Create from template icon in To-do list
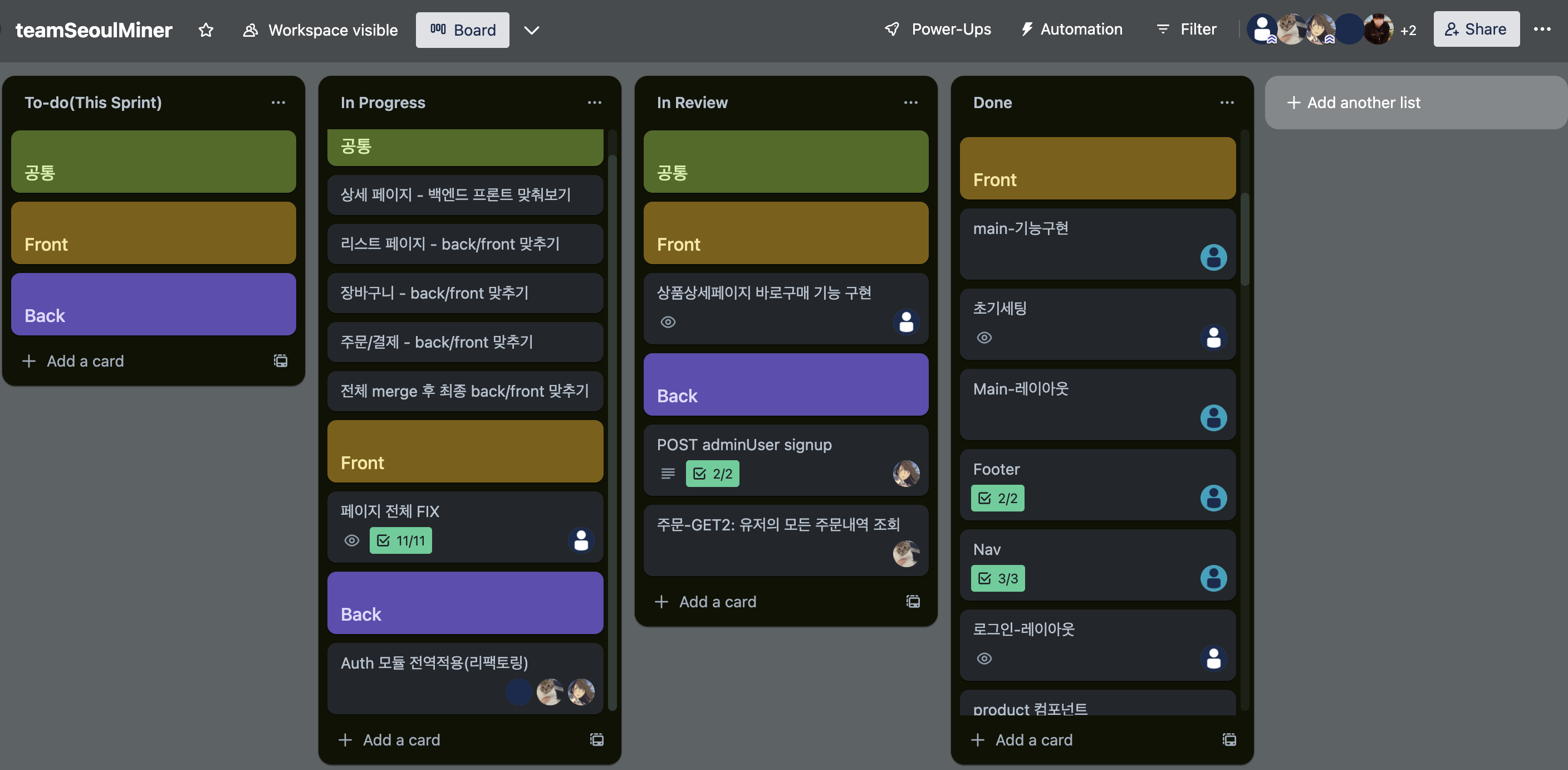 pos(281,360)
